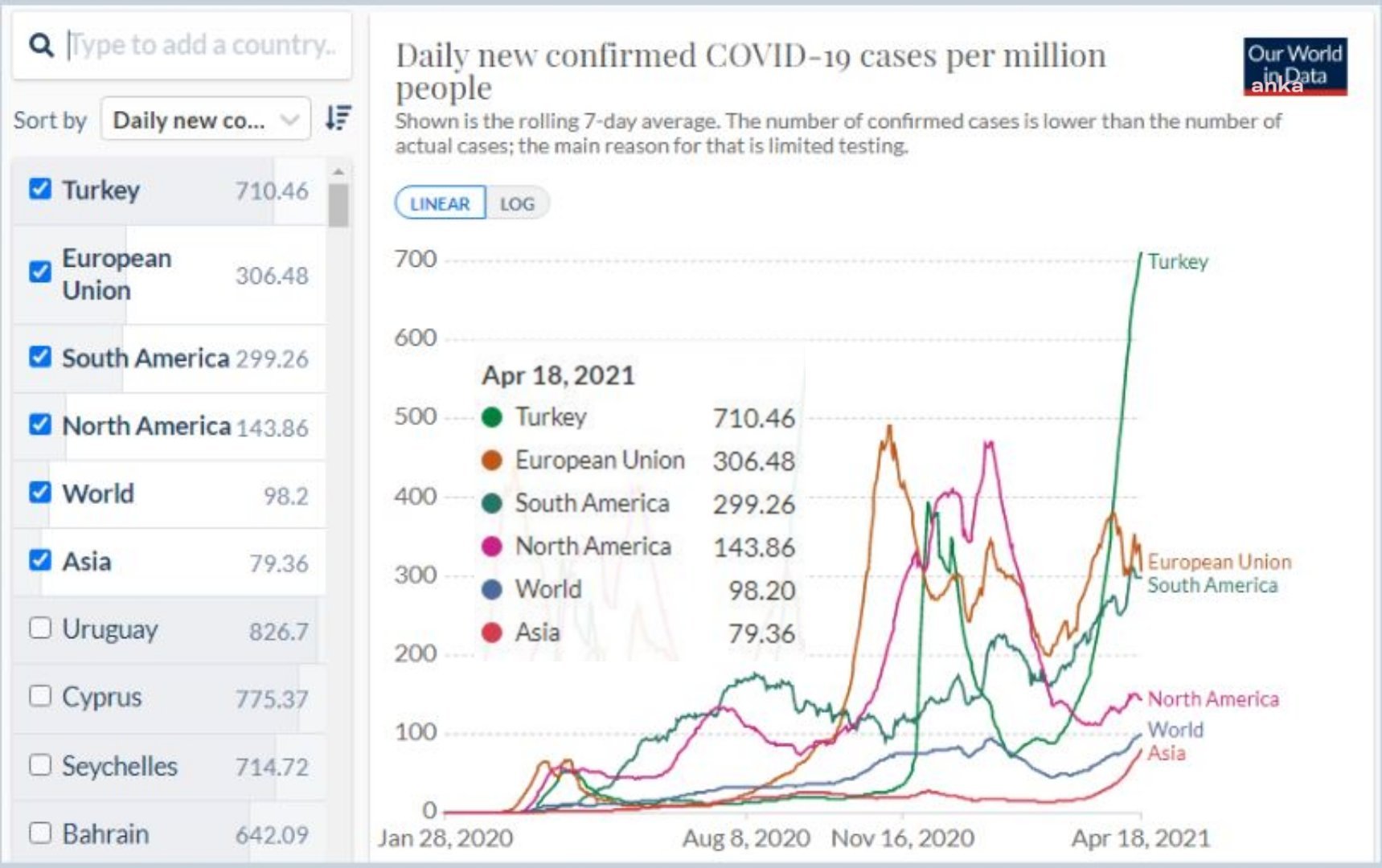Uncheck the European Union checkbox
The width and height of the screenshot is (1382, 868).
(x=40, y=272)
